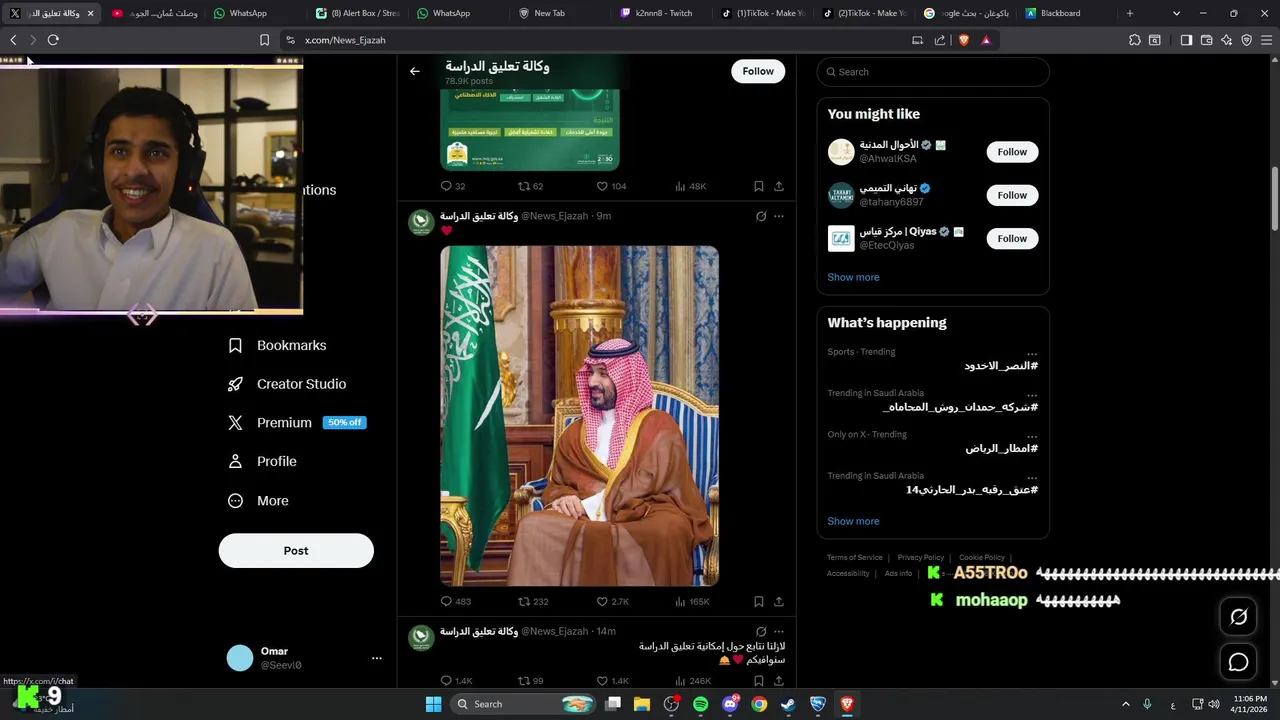The width and height of the screenshot is (1280, 720).
Task: Open volume control in system tray
Action: (x=1214, y=704)
